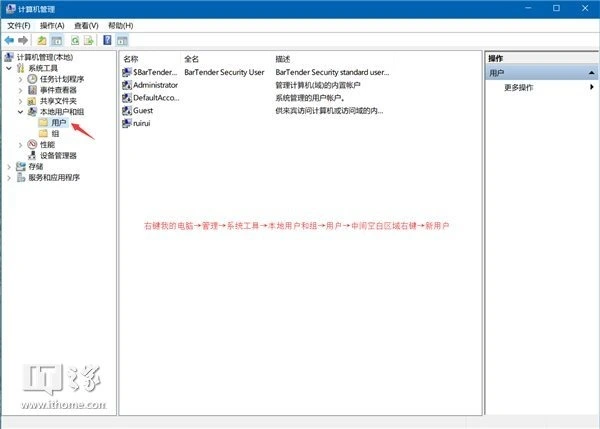Click the 系统工具 tools icon
600x429 pixels.
point(21,68)
